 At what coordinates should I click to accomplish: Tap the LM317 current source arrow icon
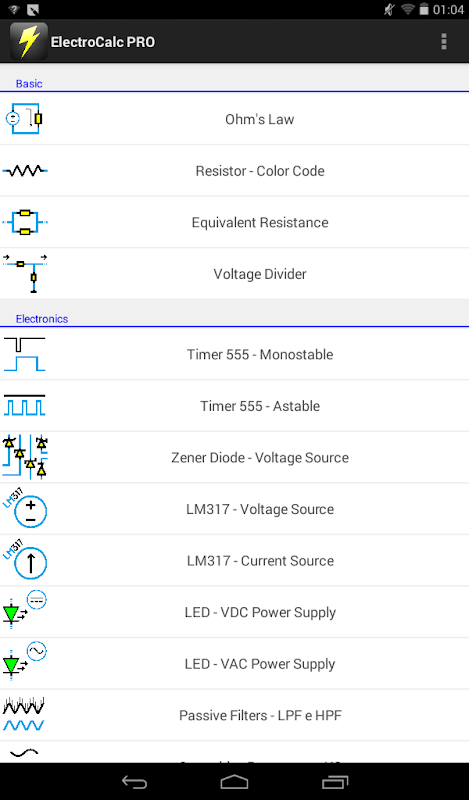(x=25, y=560)
